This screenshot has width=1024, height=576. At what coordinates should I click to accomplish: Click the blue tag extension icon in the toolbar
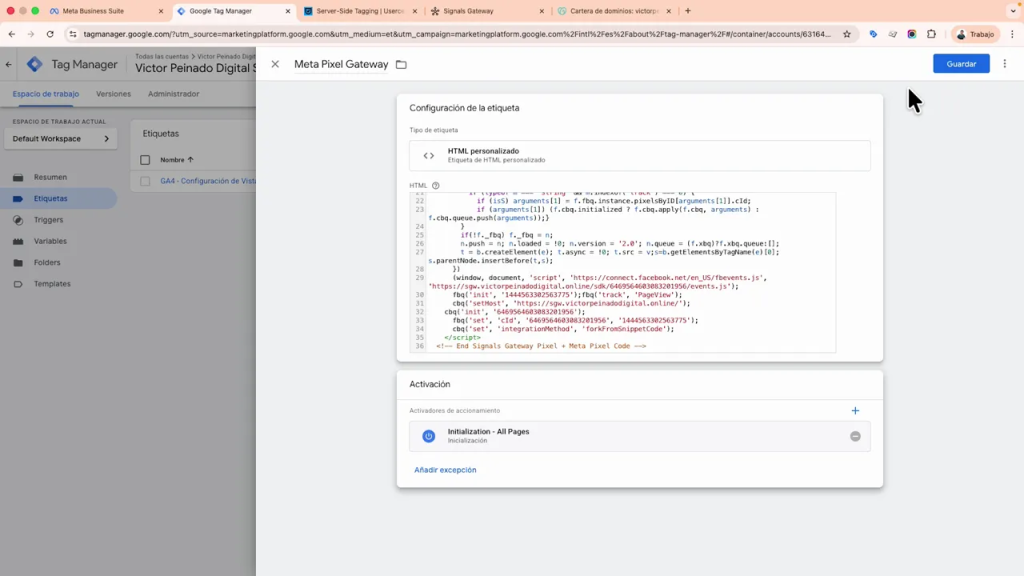(x=873, y=34)
